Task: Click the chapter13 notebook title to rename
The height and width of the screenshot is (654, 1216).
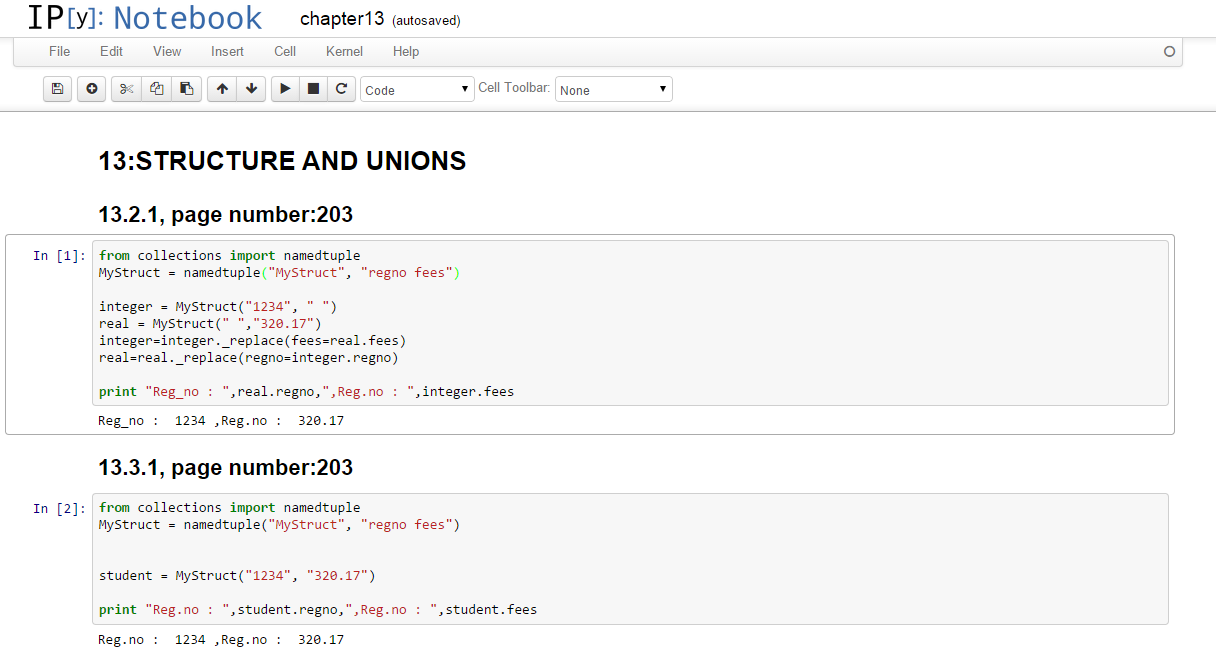Action: 342,19
